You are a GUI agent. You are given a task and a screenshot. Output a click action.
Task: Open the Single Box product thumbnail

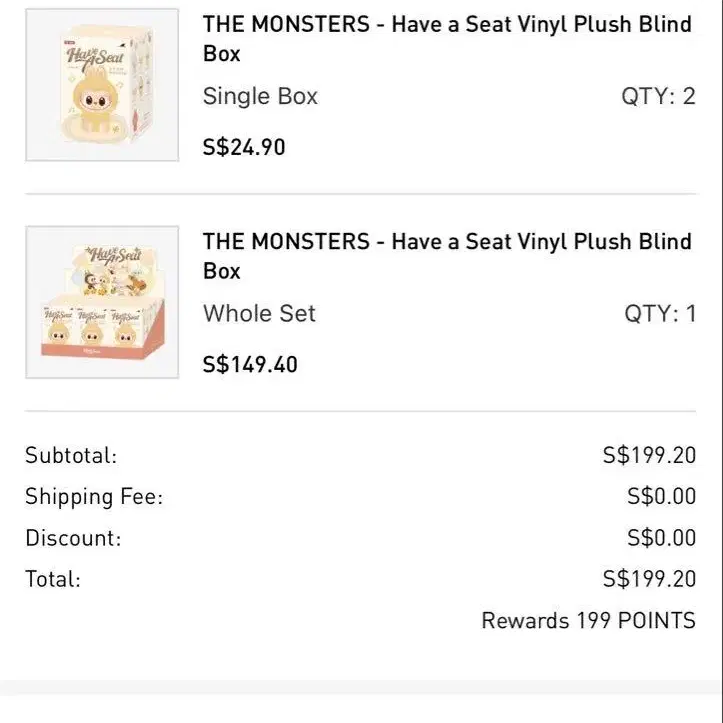102,85
